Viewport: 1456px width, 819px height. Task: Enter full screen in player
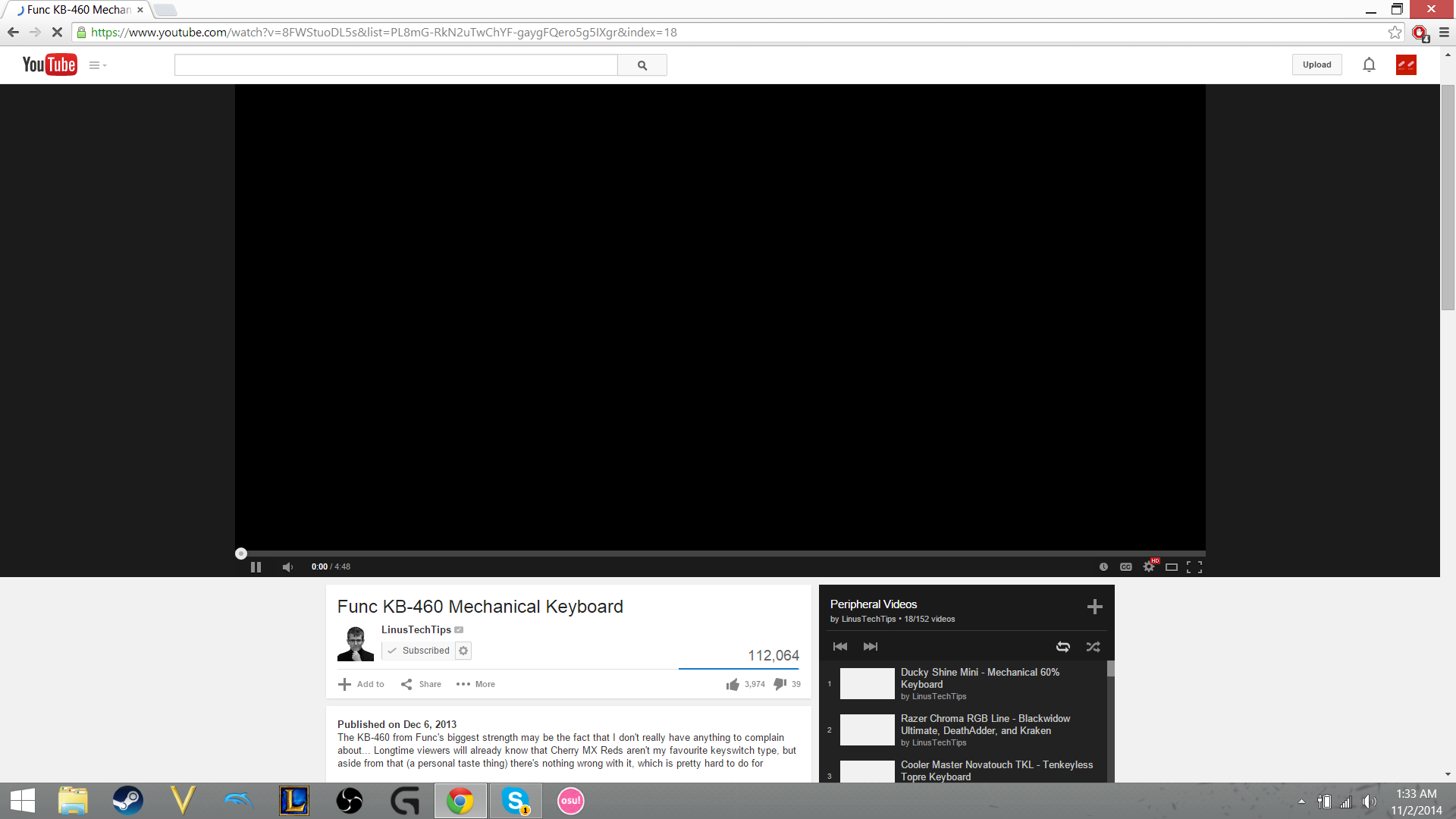tap(1194, 566)
